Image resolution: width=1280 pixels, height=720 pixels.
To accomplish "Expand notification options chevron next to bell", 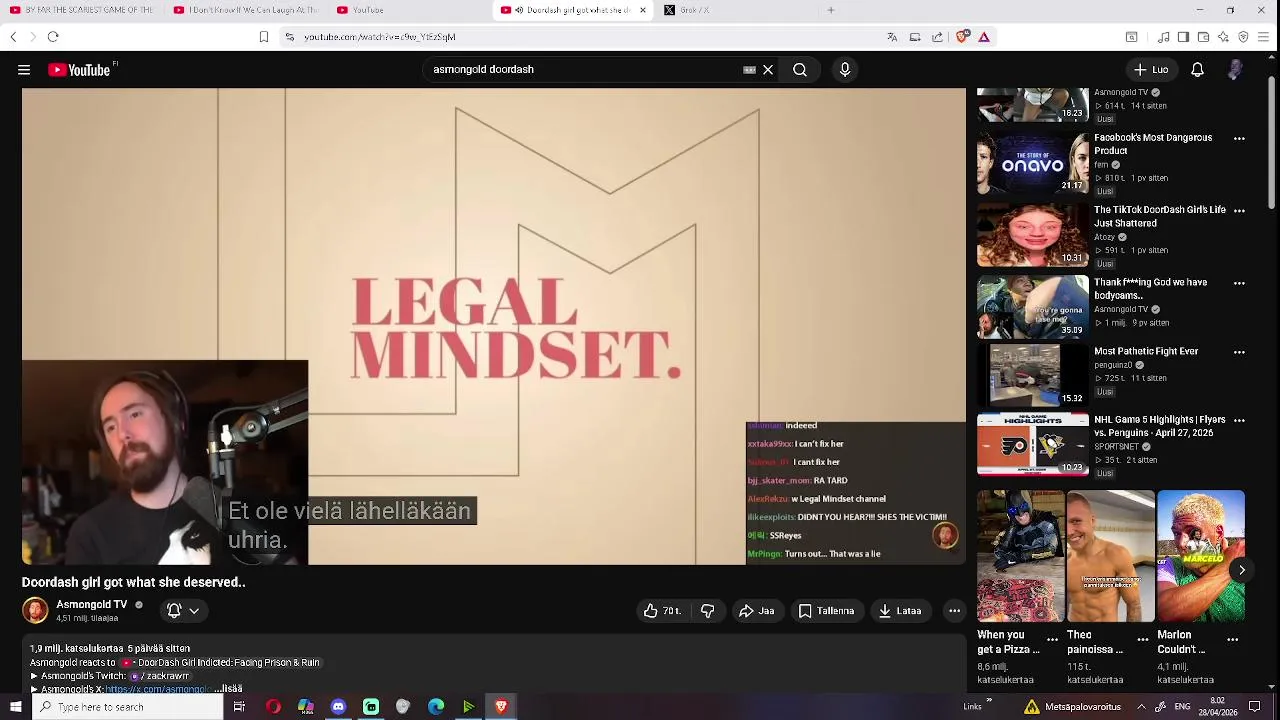I will pos(194,610).
